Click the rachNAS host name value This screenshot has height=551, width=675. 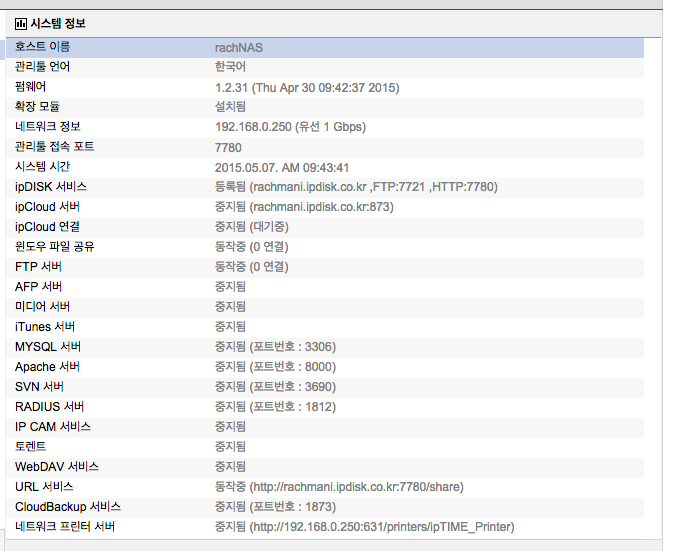[239, 48]
